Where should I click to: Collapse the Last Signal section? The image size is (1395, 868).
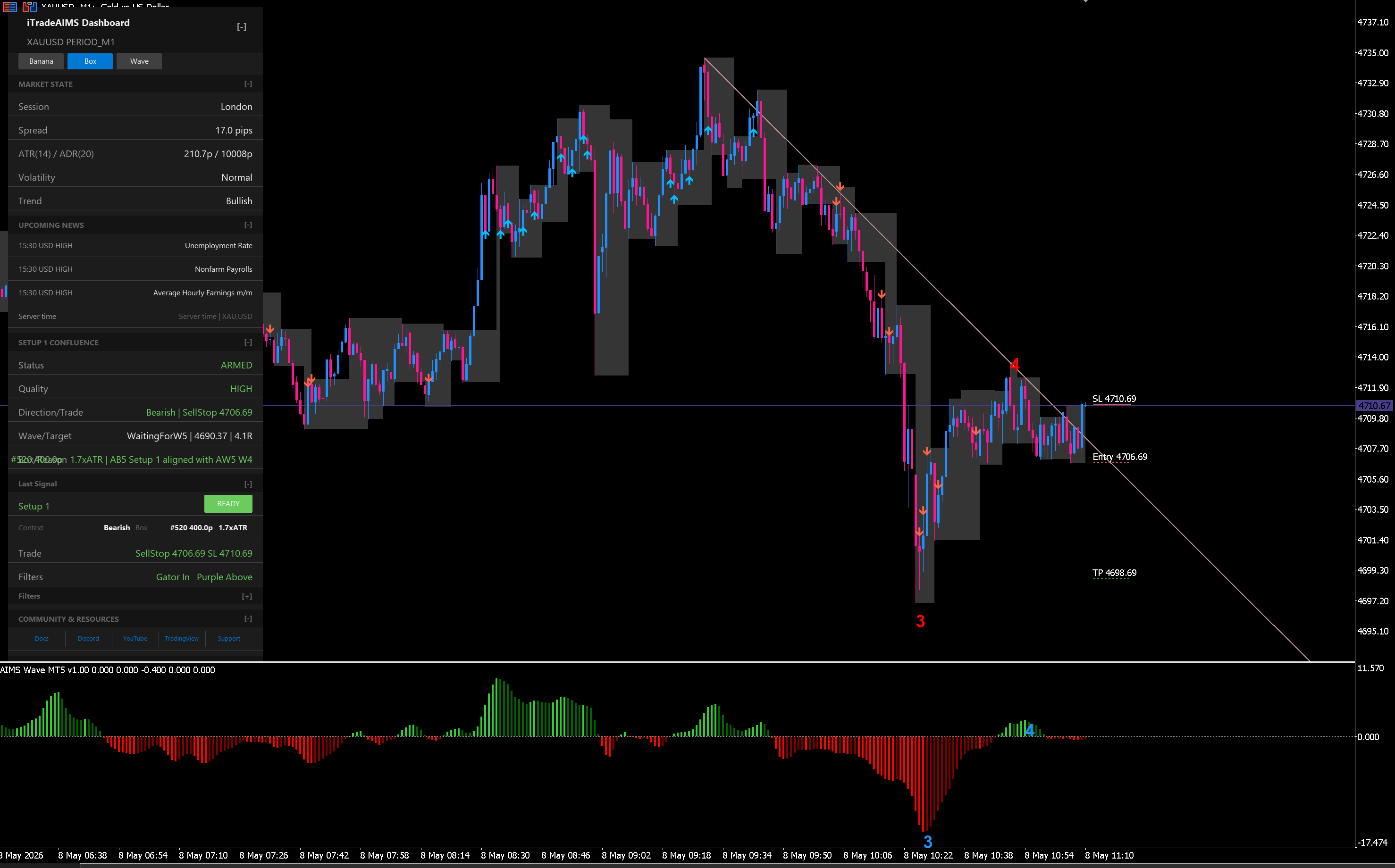click(x=248, y=484)
